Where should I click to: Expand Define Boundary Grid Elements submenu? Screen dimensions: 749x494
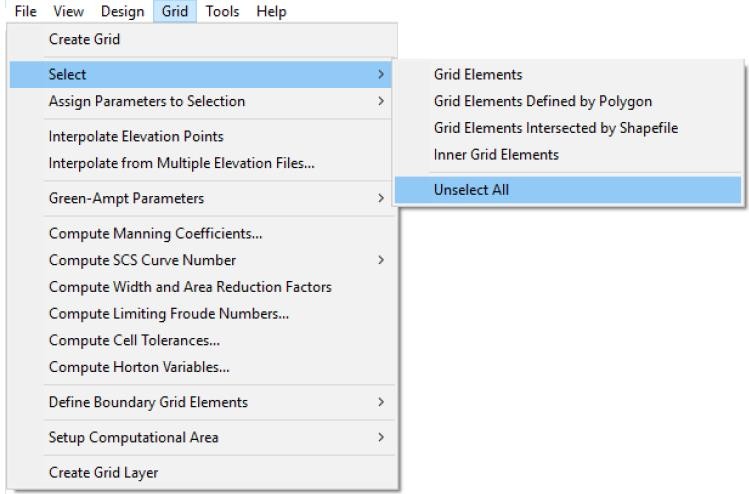tap(148, 402)
